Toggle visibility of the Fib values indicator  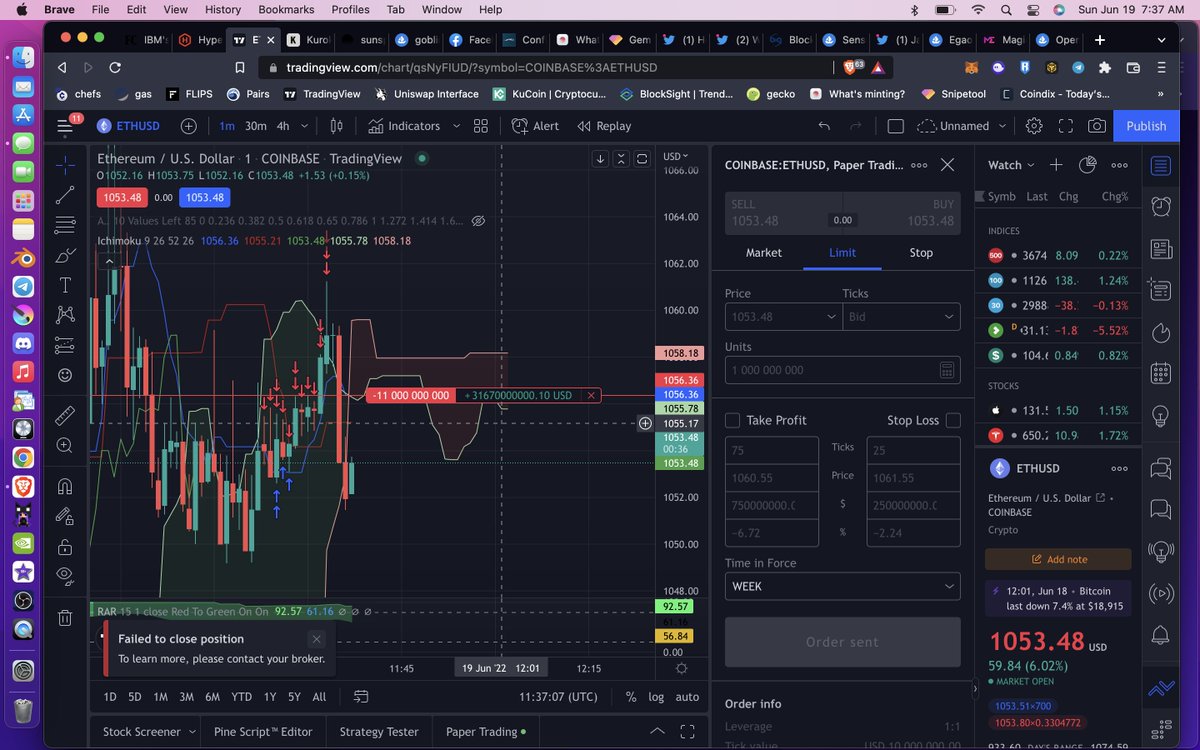pos(478,221)
